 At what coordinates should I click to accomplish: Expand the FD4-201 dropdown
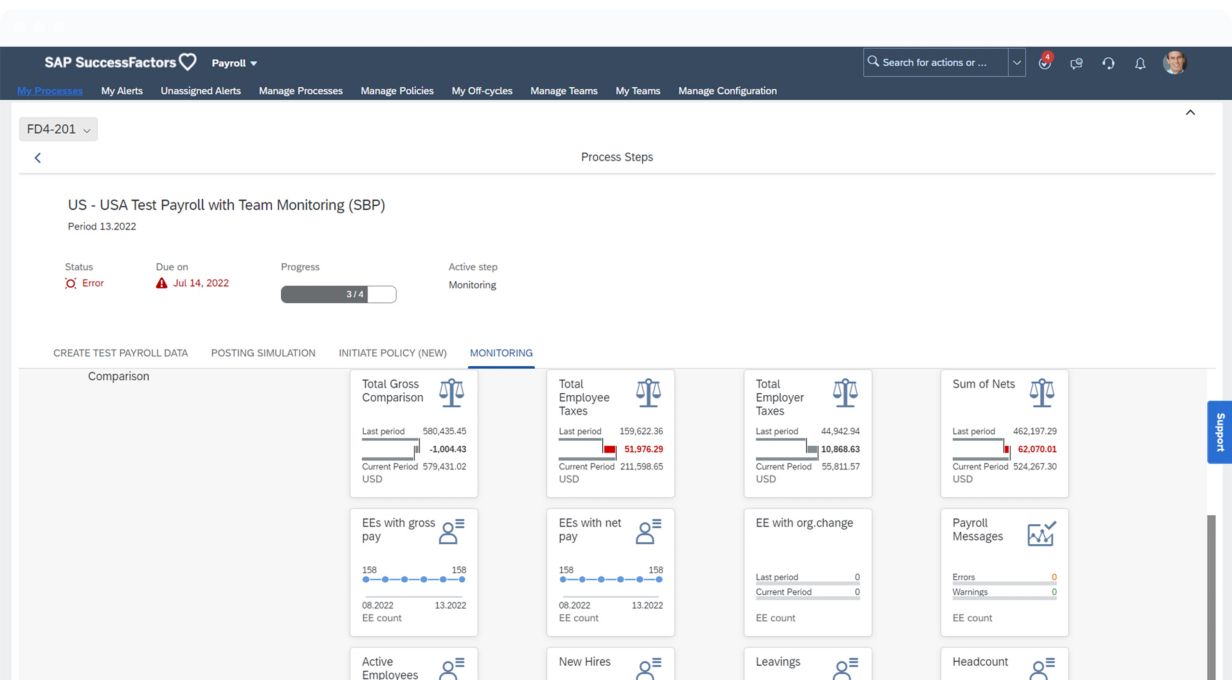point(59,130)
